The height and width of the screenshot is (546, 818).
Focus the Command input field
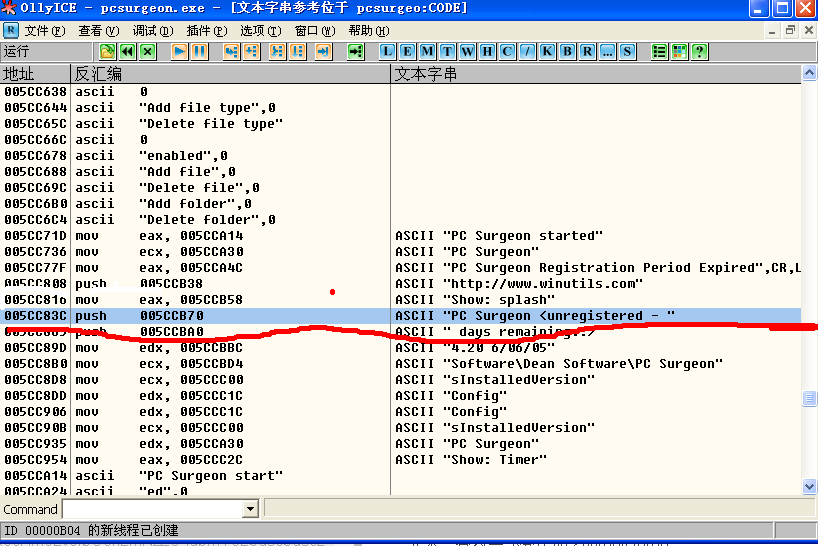tap(153, 509)
